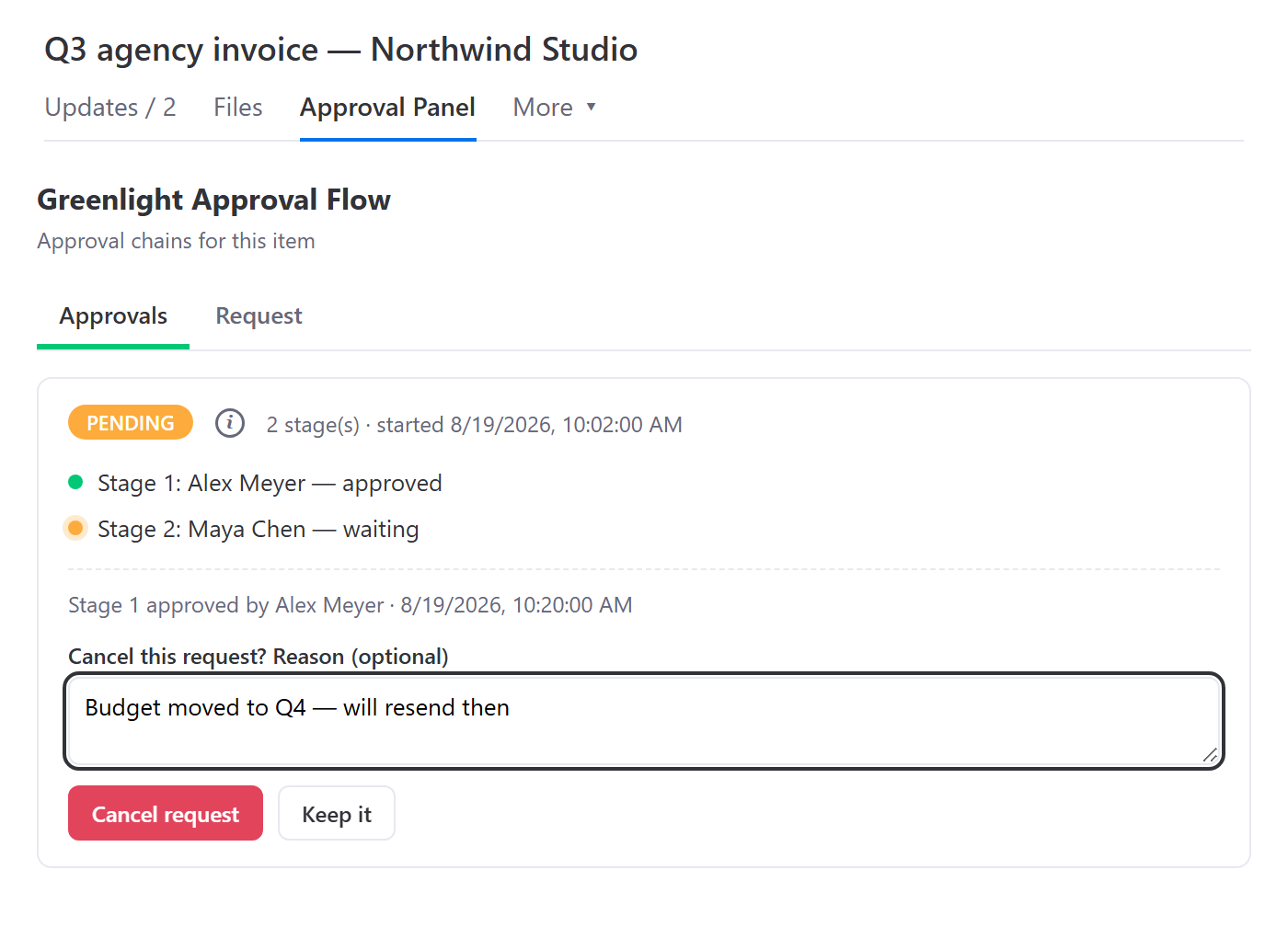Click 'Approval chains for this item' subtitle
The height and width of the screenshot is (927, 1288).
(x=176, y=241)
